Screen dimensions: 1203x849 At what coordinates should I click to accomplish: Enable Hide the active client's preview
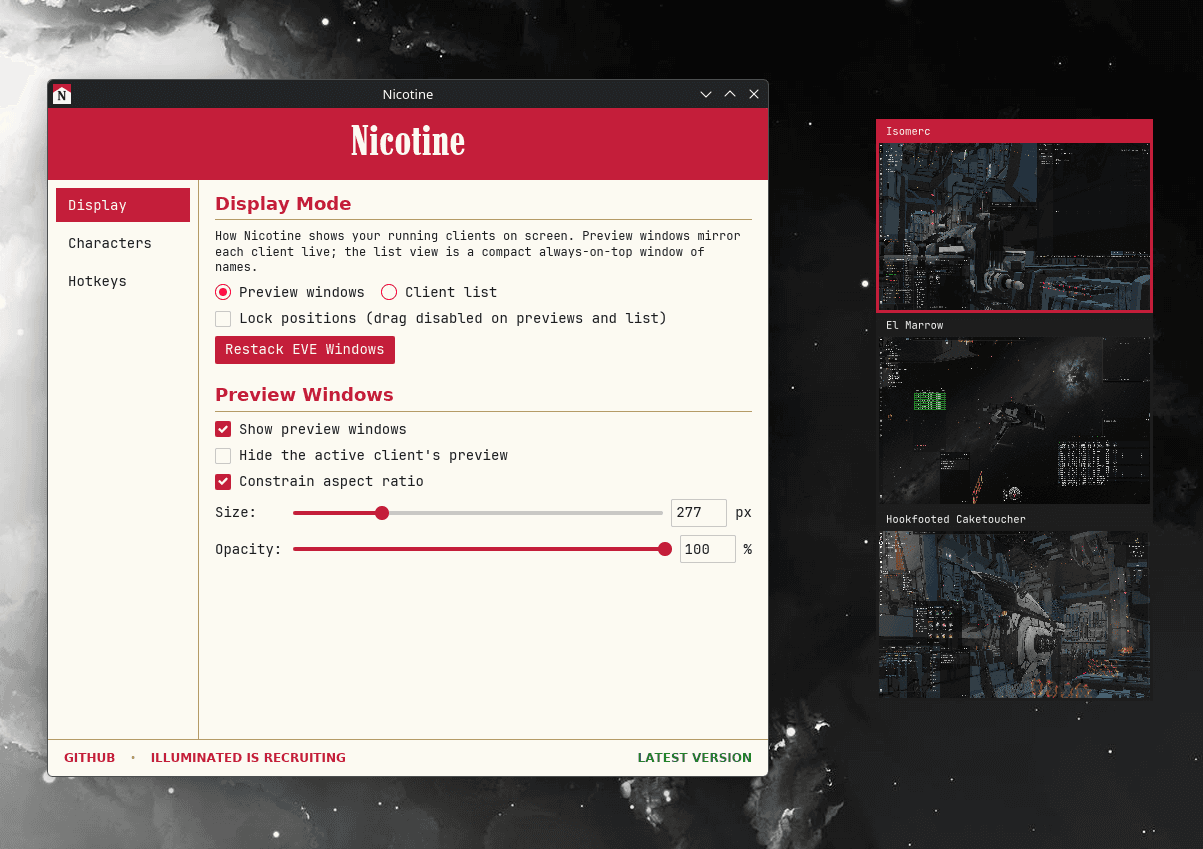(x=223, y=455)
